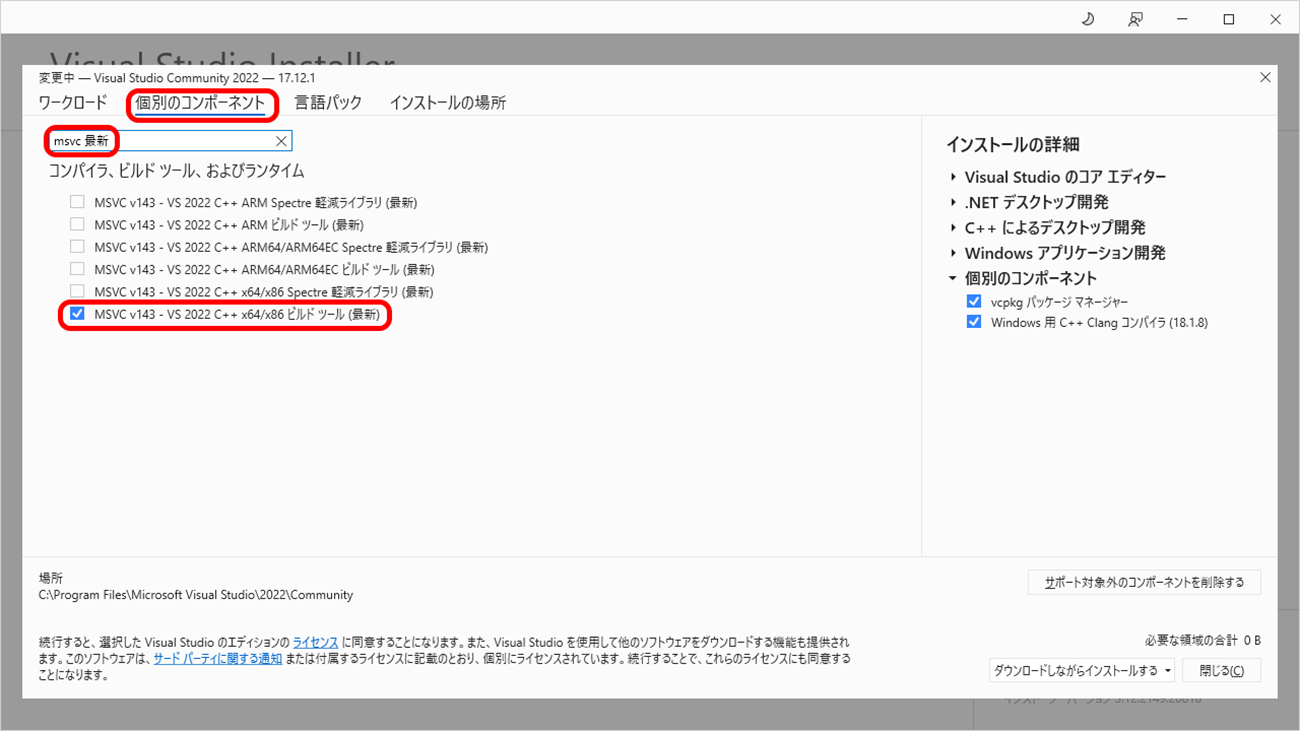The width and height of the screenshot is (1300, 731).
Task: Check MSVC v143 ARM64/ARM64EC Spectre libraries
Action: coord(77,246)
